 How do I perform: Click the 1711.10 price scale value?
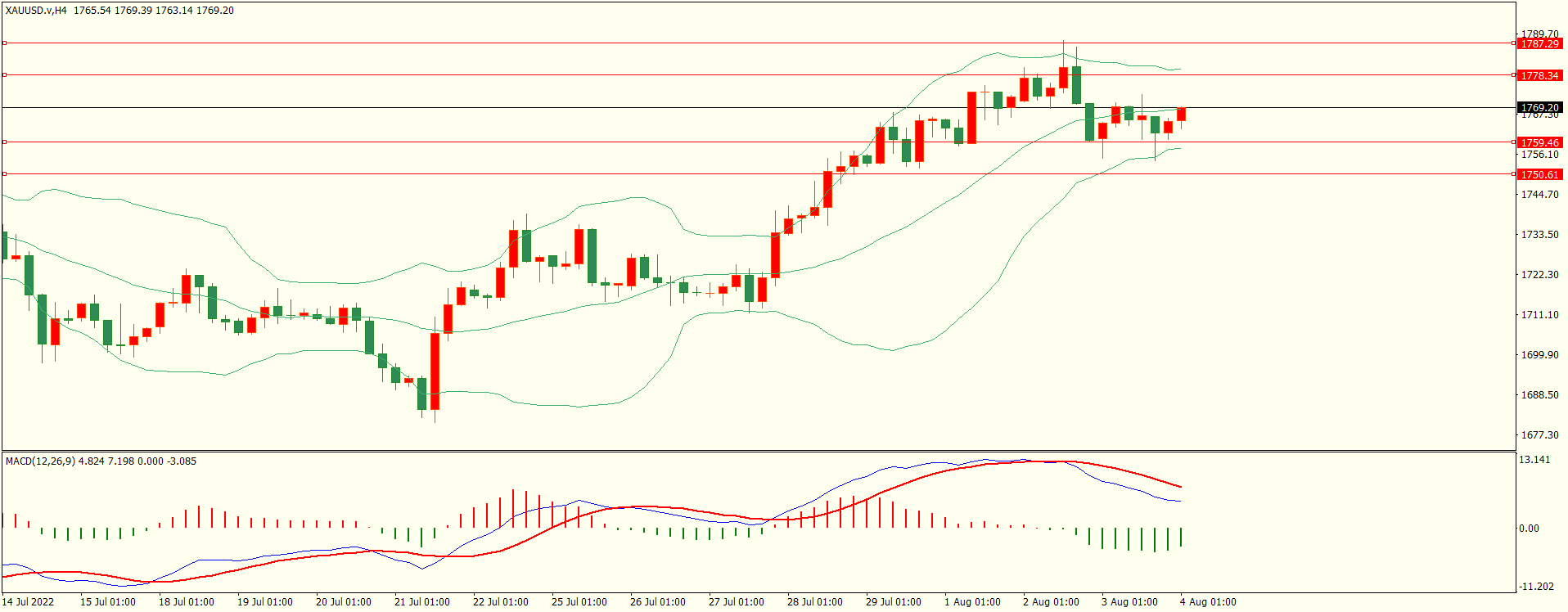pos(1539,315)
